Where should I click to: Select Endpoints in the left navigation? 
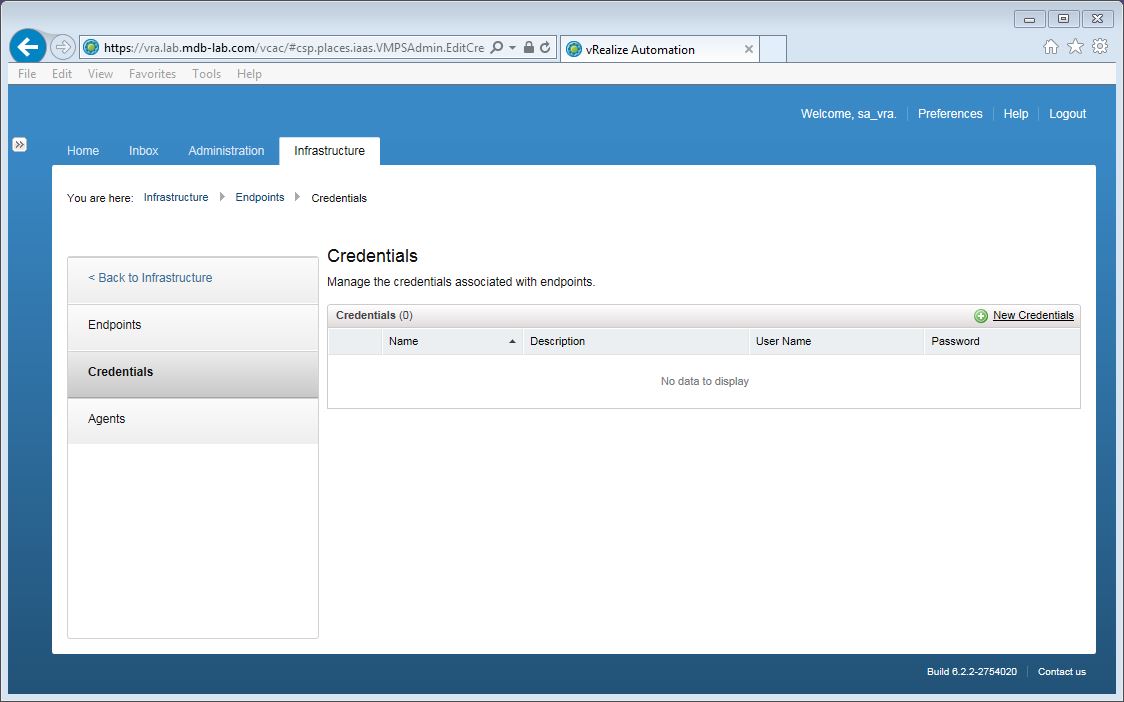[115, 325]
